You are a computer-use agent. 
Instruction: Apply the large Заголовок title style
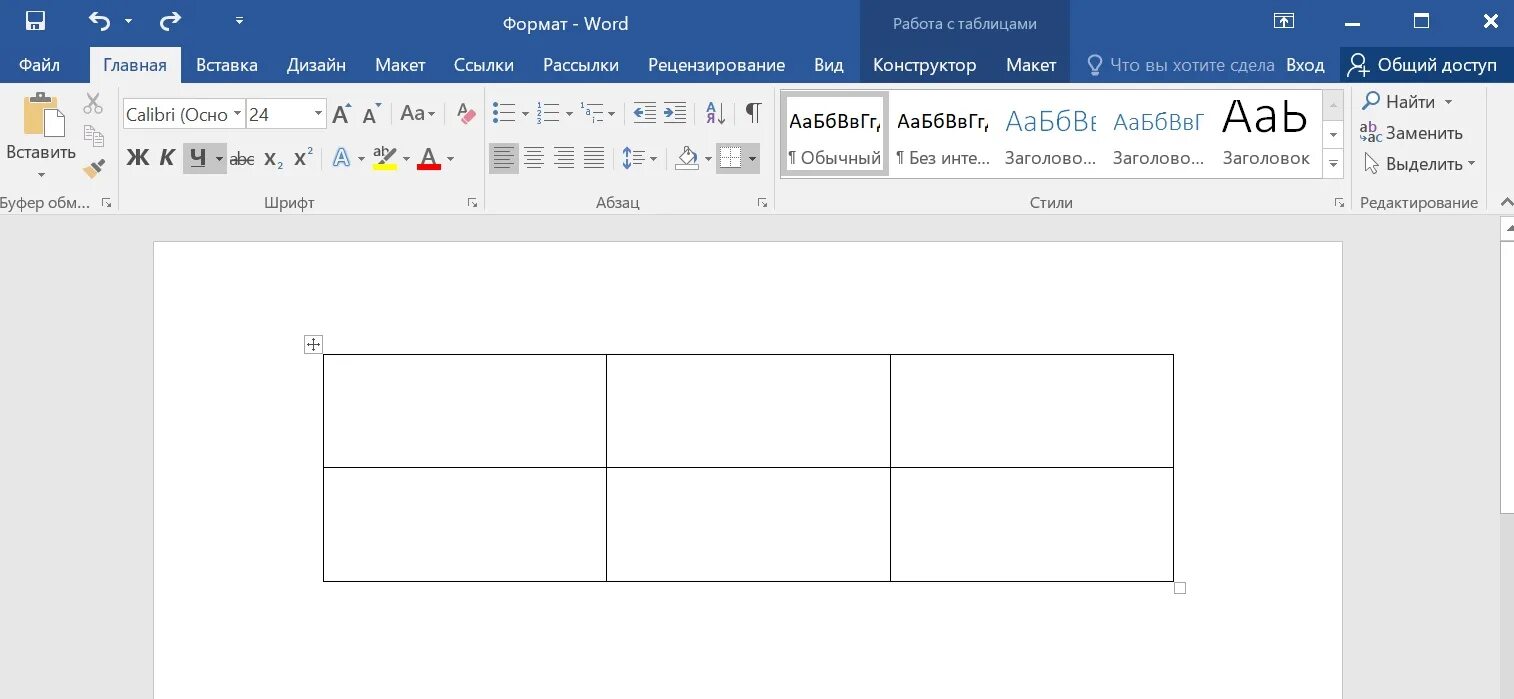tap(1266, 135)
